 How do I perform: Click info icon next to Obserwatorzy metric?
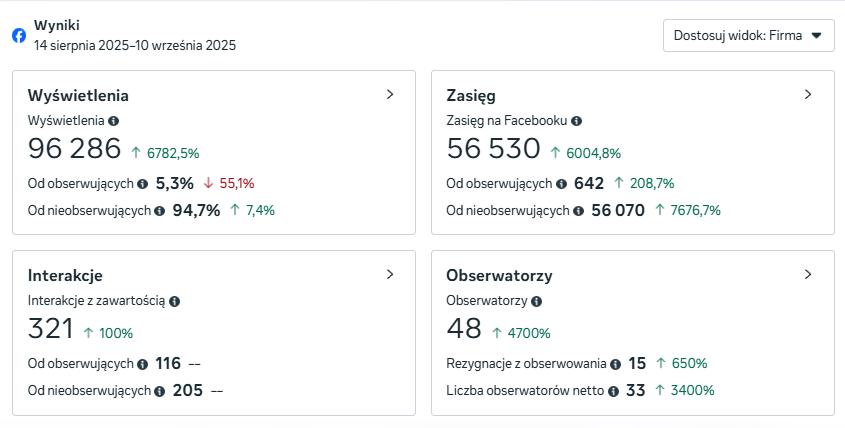tap(537, 301)
